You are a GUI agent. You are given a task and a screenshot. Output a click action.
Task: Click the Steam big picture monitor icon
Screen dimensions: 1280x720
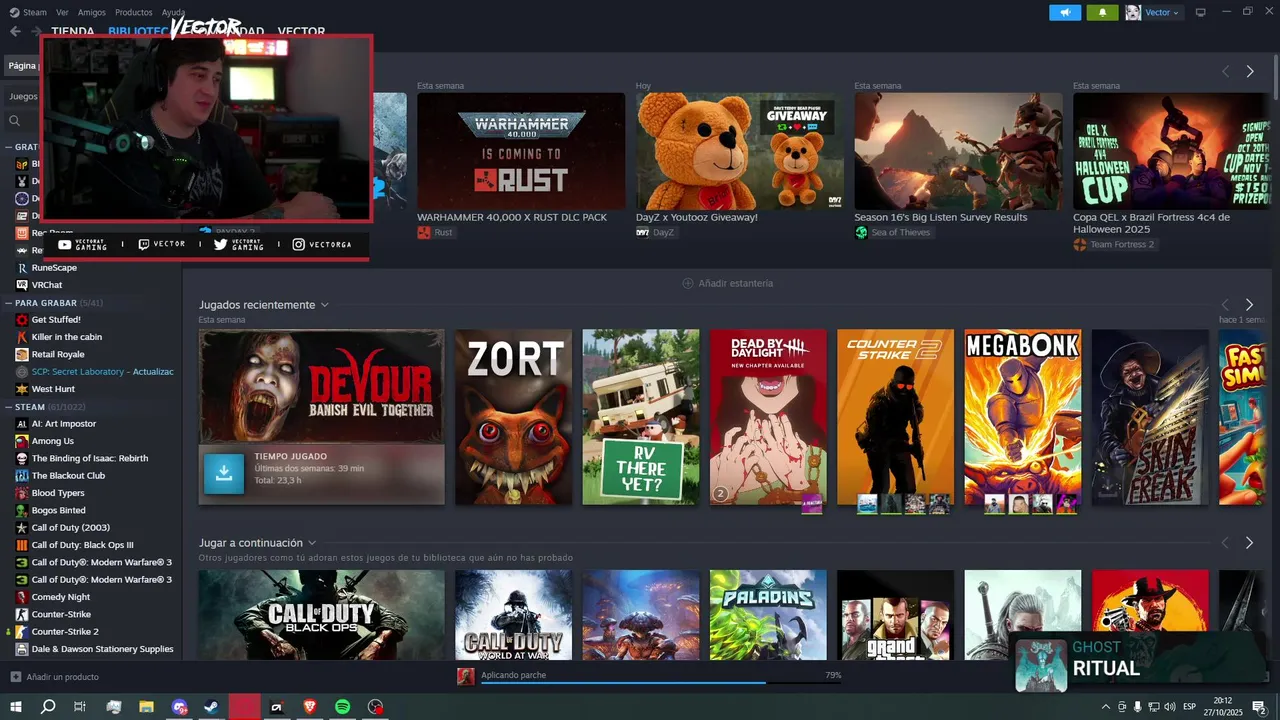tap(1200, 12)
